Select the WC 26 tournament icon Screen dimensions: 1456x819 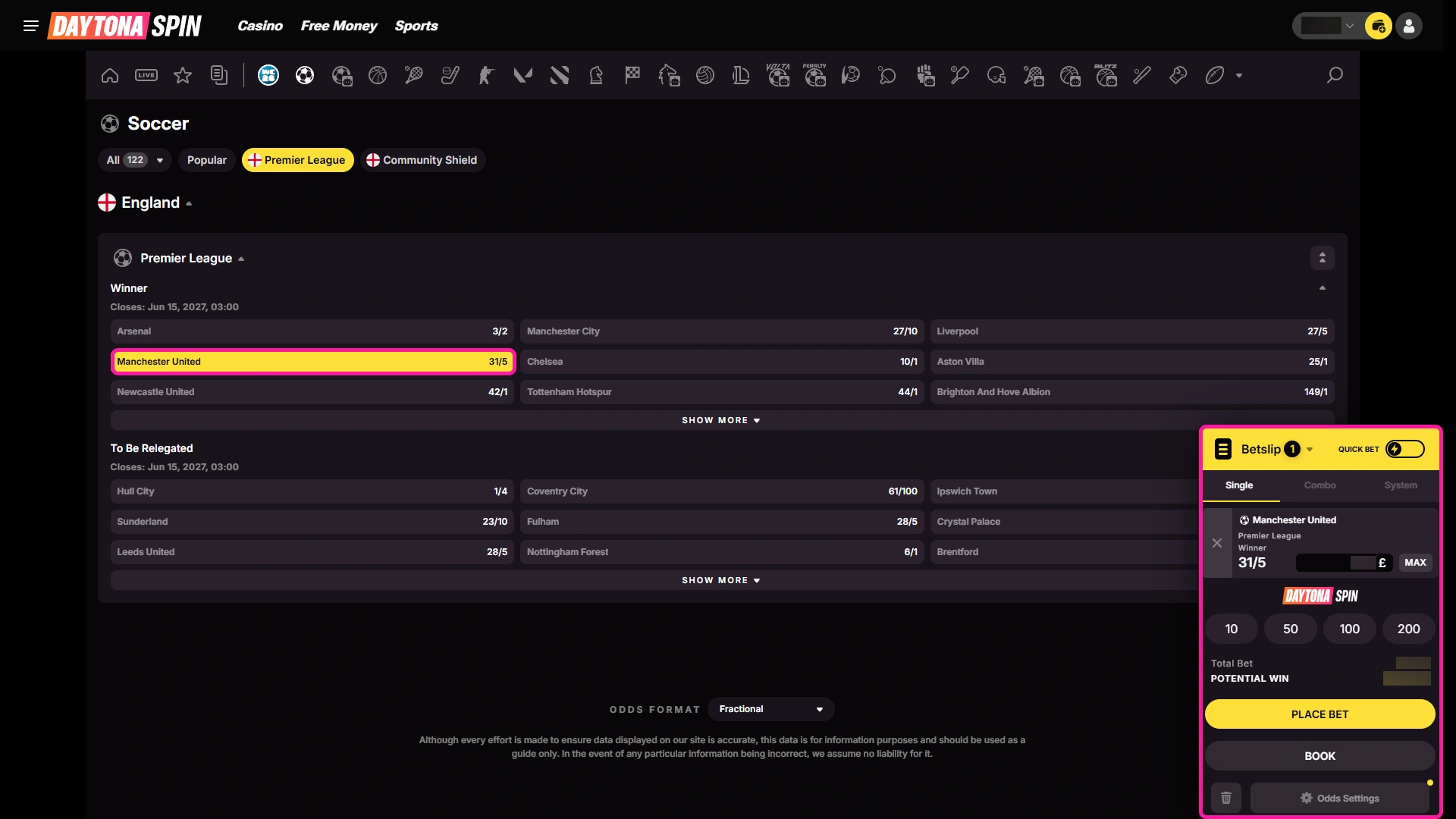268,75
